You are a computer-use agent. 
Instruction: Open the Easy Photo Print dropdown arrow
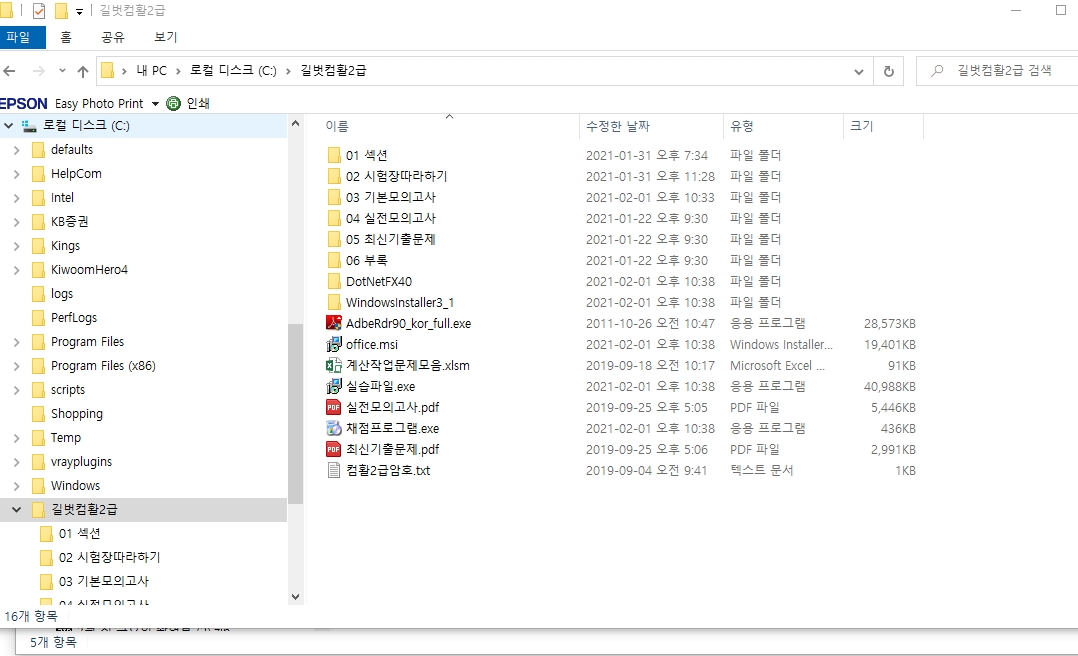[155, 104]
